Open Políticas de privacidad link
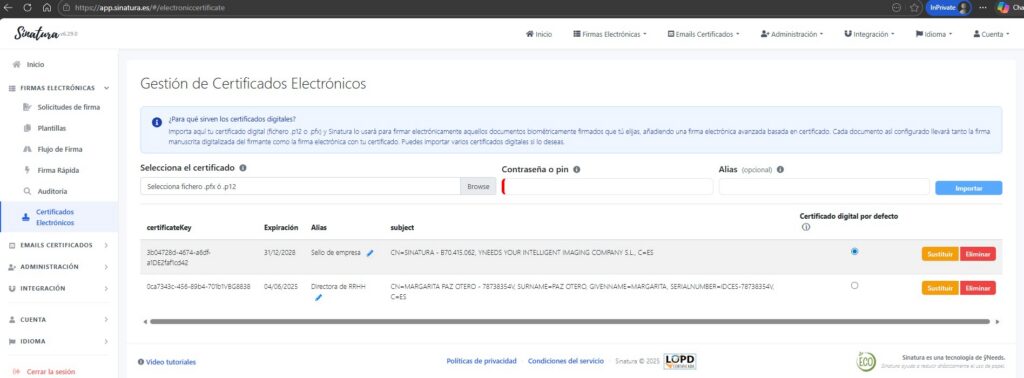Image resolution: width=1024 pixels, height=378 pixels. [481, 361]
